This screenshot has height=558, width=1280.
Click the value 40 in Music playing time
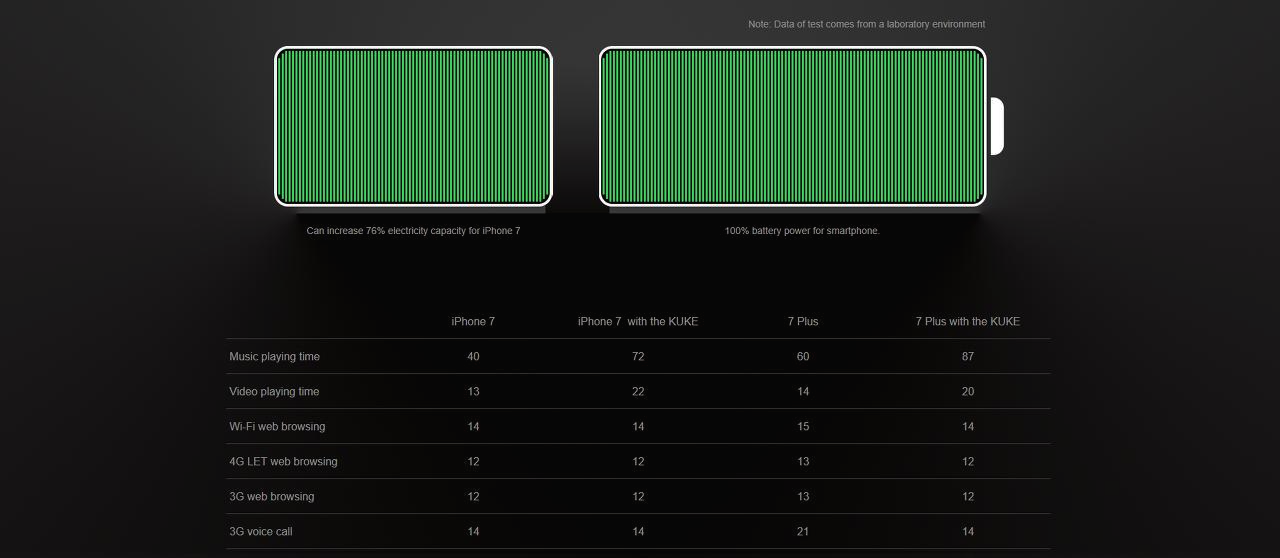pyautogui.click(x=473, y=356)
